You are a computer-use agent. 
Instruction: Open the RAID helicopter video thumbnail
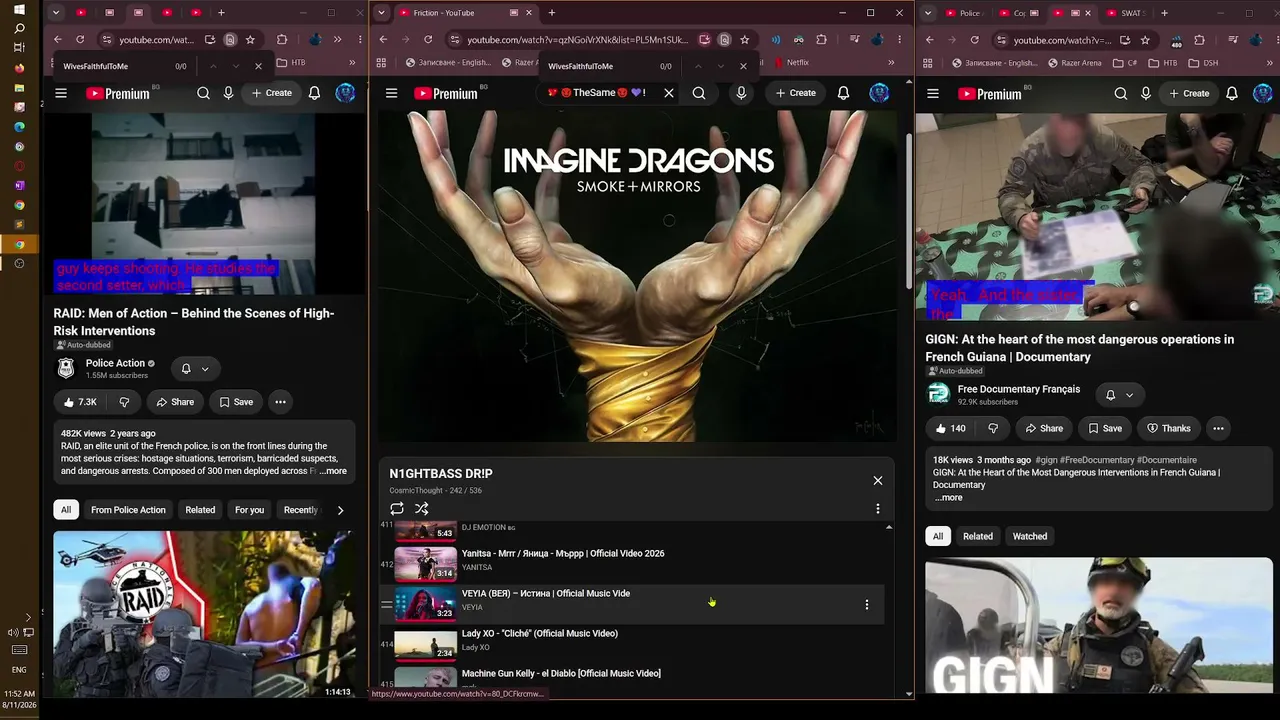pyautogui.click(x=204, y=614)
